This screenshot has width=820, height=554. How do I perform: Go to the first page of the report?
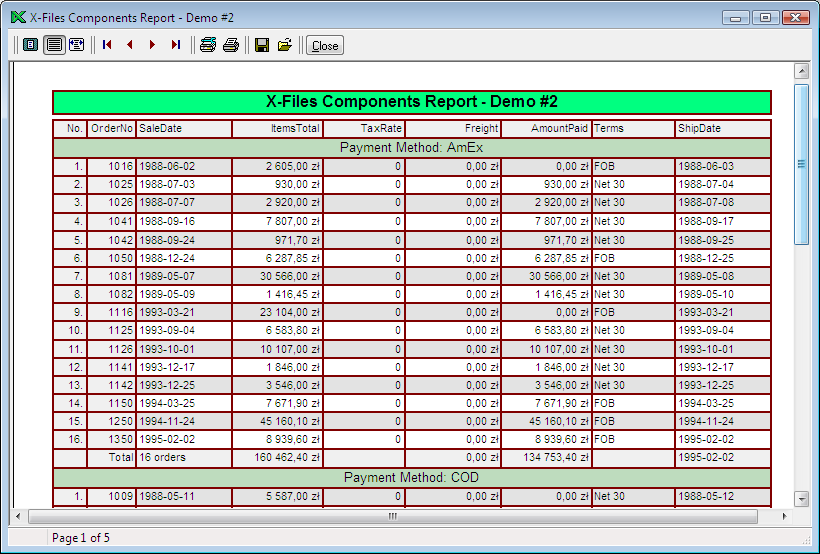(x=107, y=45)
